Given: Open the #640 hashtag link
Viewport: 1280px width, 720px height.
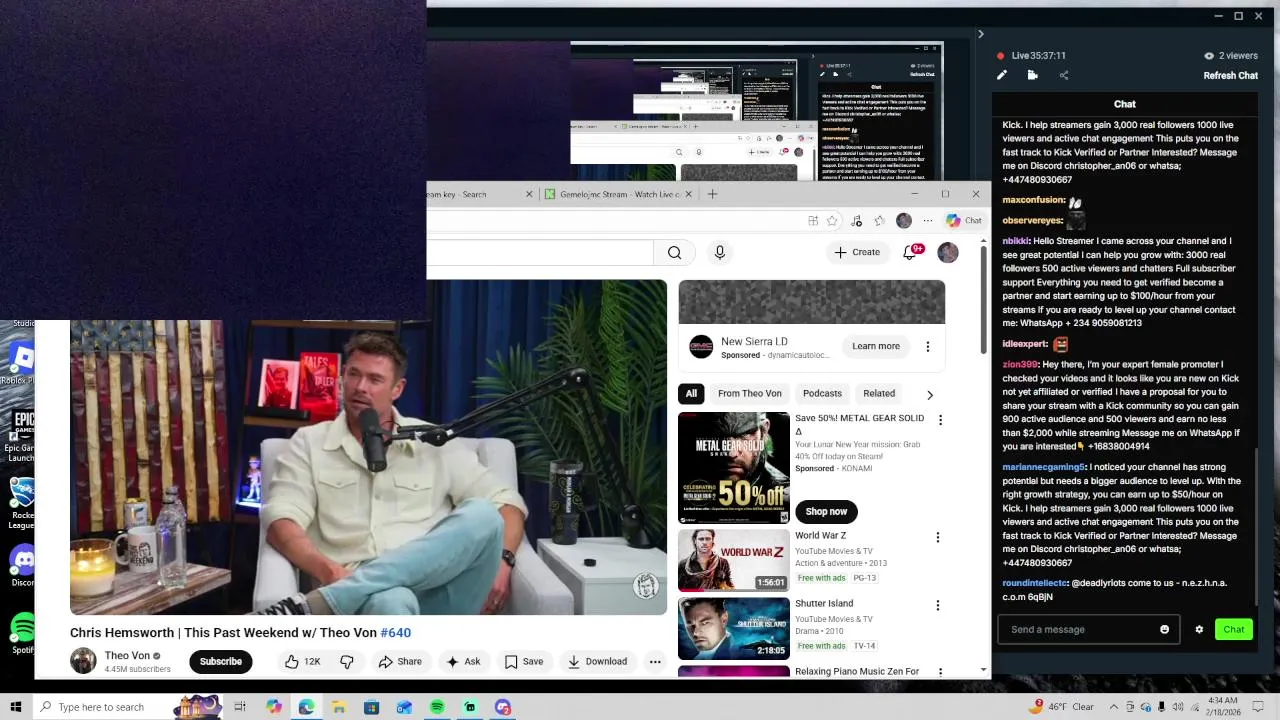Looking at the screenshot, I should tap(396, 633).
